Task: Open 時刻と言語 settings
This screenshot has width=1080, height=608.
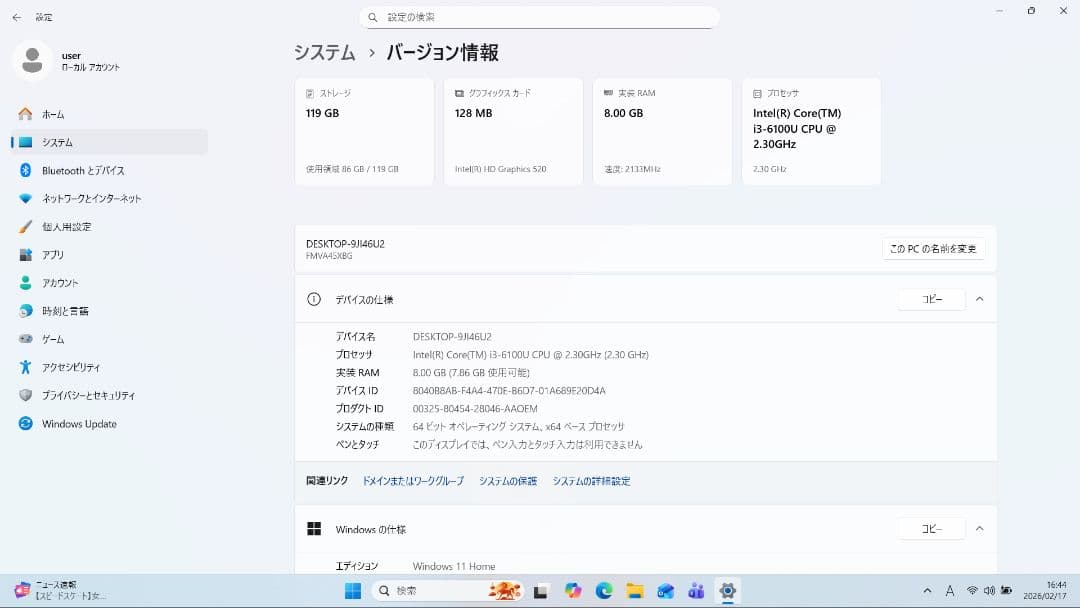Action: click(65, 311)
